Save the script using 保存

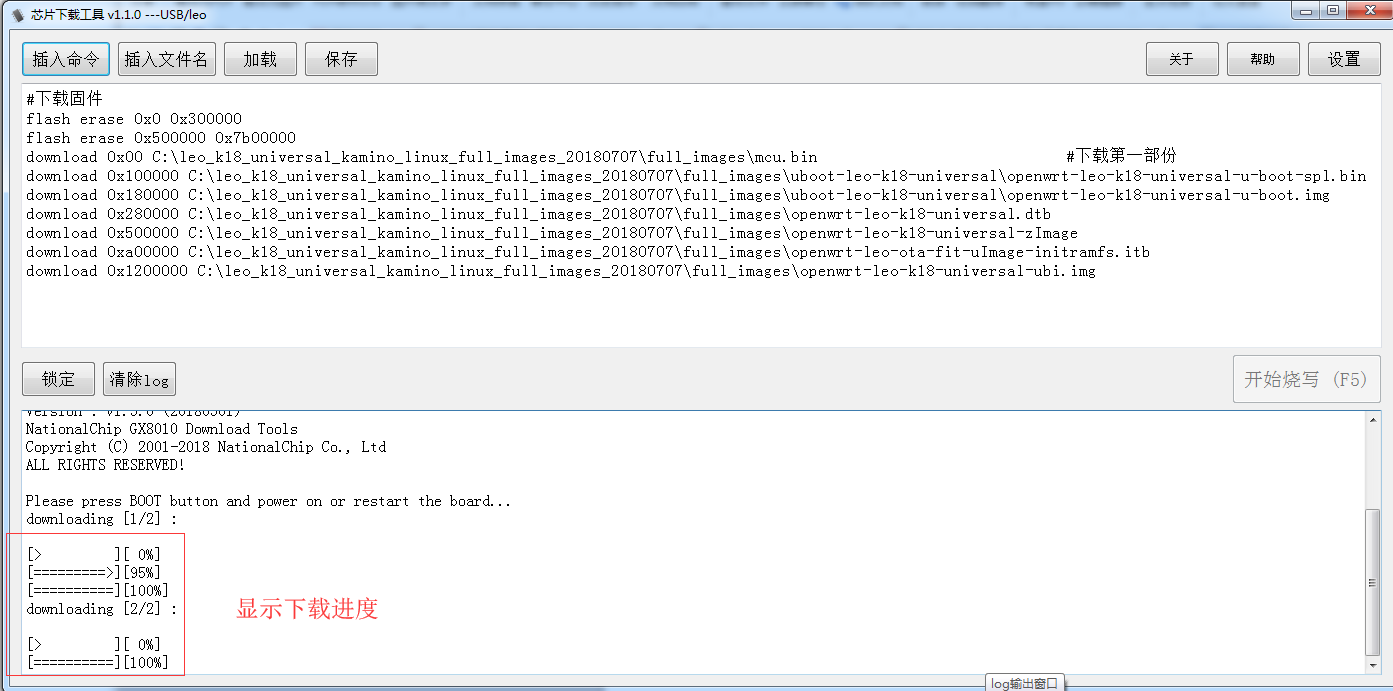[x=341, y=59]
